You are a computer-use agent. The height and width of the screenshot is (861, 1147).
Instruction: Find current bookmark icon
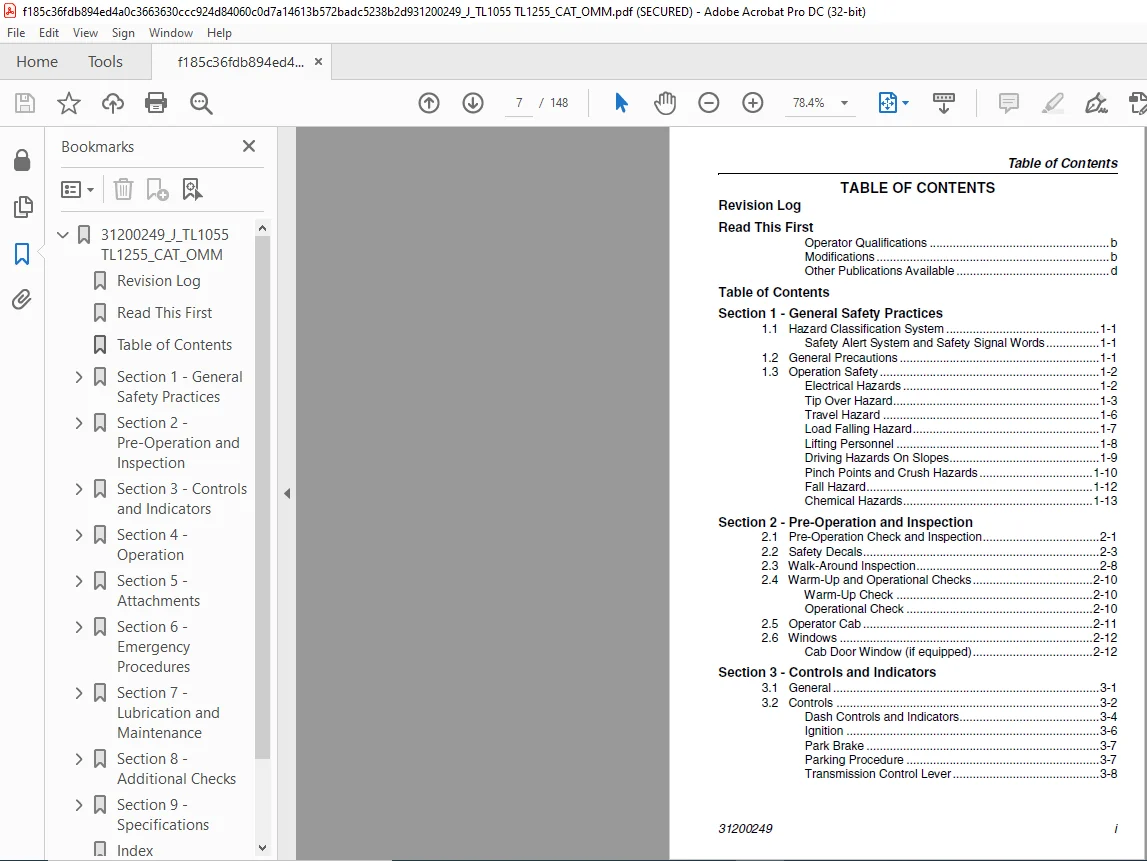click(192, 190)
